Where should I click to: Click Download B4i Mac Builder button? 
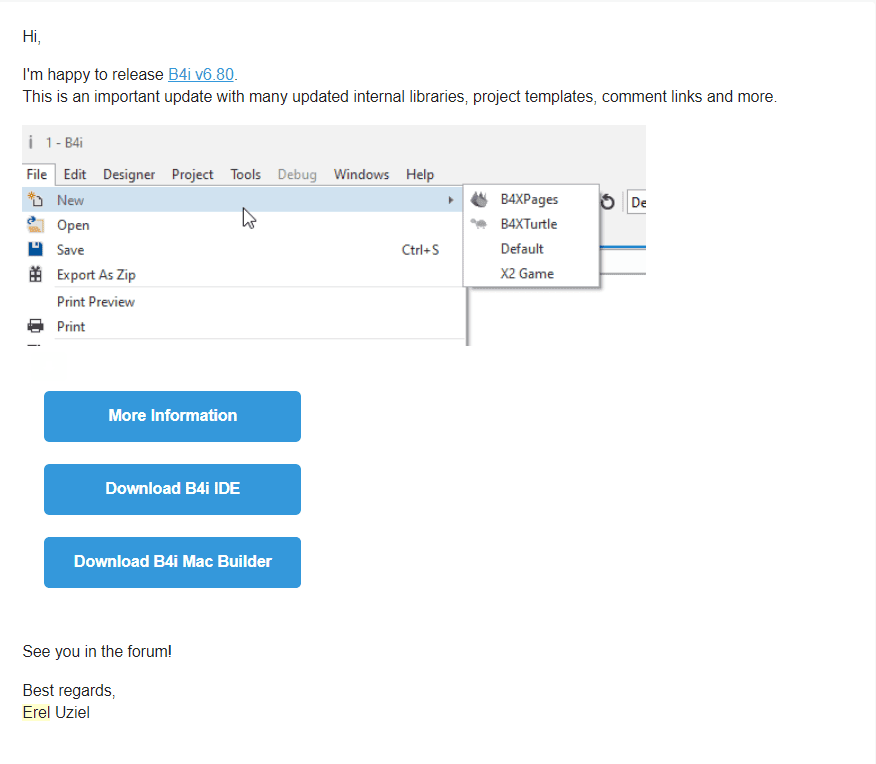(x=173, y=562)
